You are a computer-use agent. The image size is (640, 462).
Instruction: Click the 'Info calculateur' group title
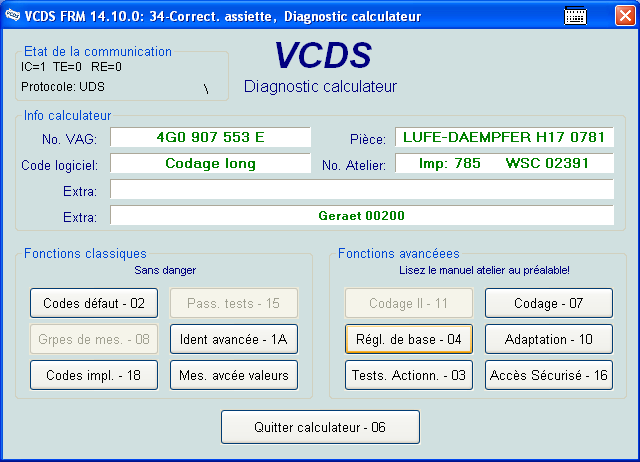tap(67, 116)
